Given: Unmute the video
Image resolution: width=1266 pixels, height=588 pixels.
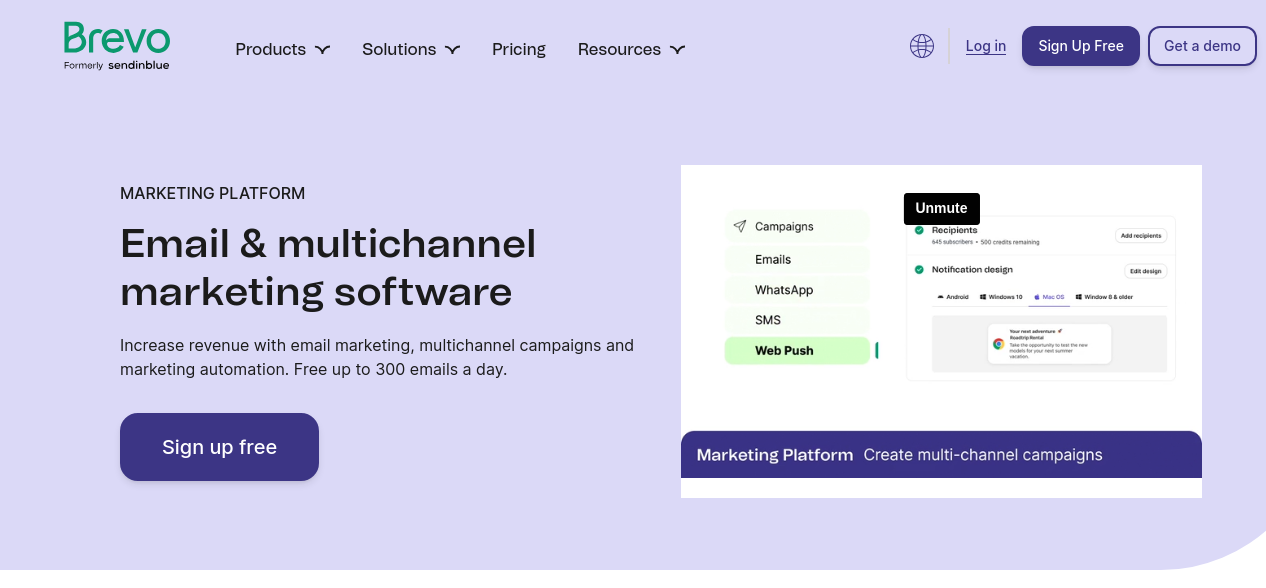Looking at the screenshot, I should coord(941,208).
